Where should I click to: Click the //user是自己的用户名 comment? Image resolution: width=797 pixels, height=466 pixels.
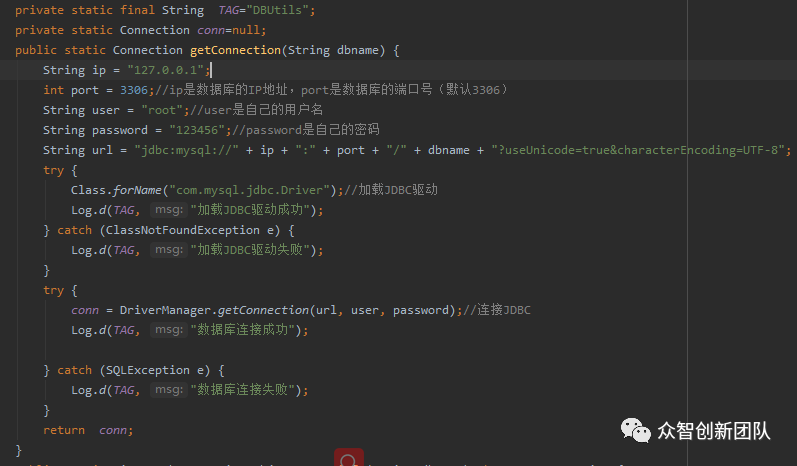256,110
